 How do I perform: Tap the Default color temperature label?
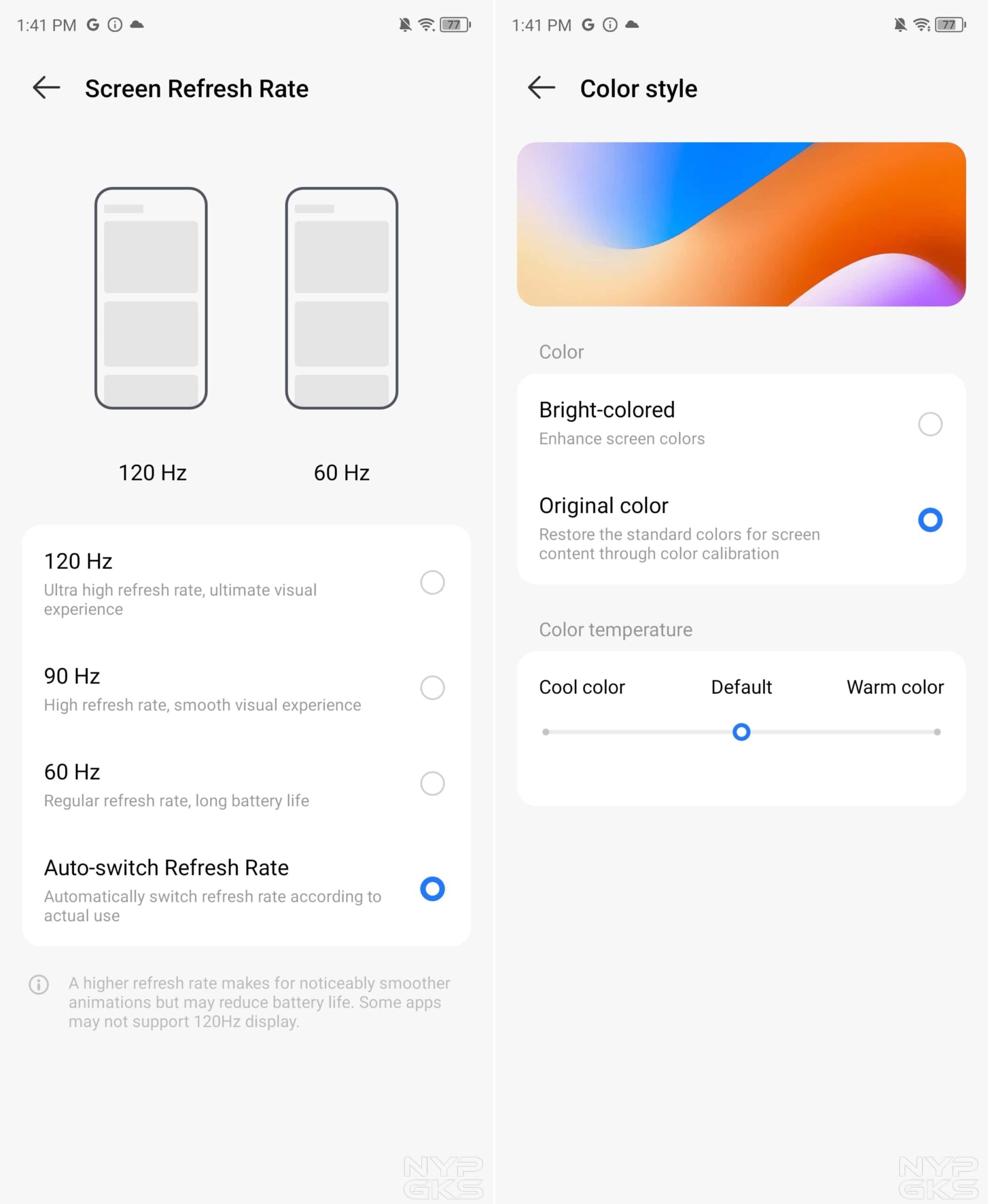pos(741,687)
